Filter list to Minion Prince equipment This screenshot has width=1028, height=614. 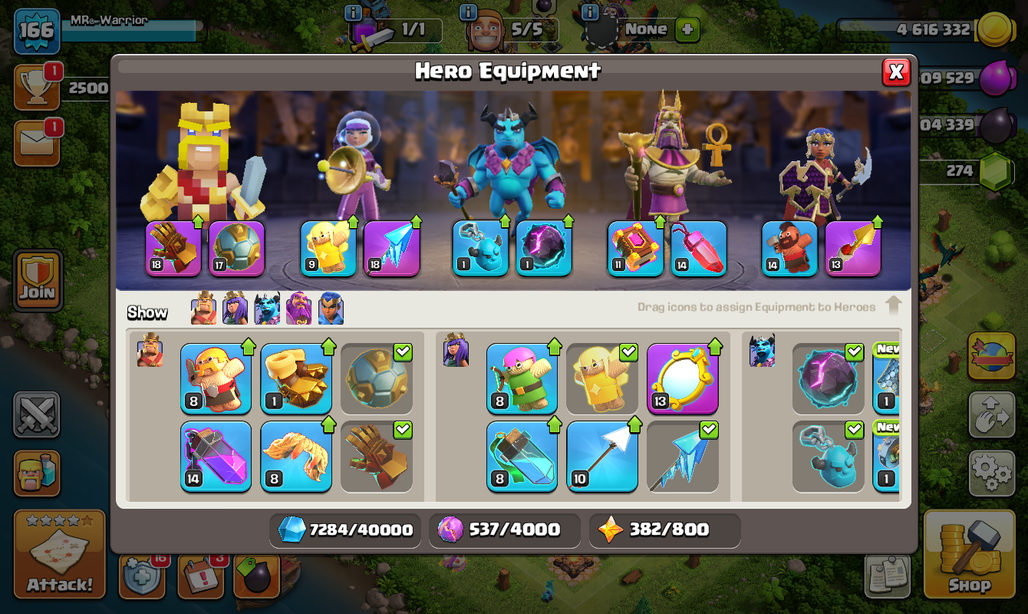click(x=267, y=308)
